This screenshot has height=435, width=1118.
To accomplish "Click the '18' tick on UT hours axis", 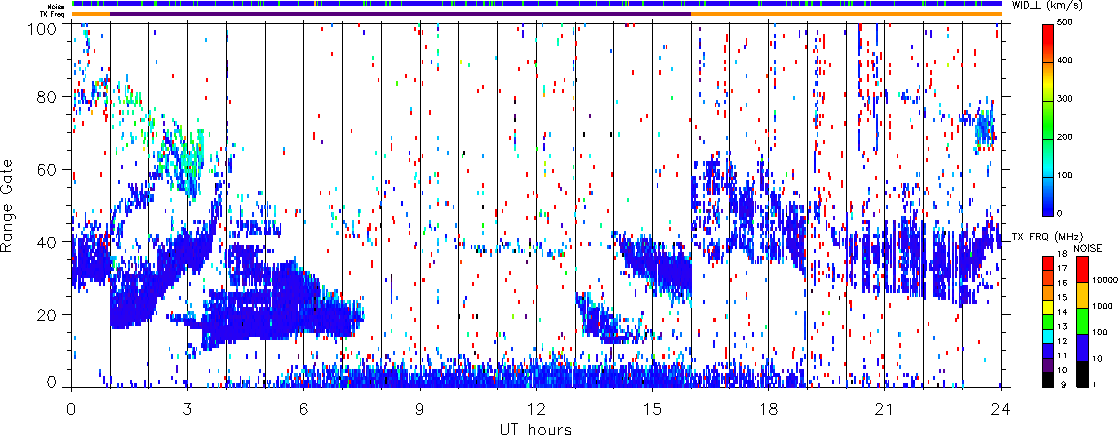I will [x=769, y=409].
